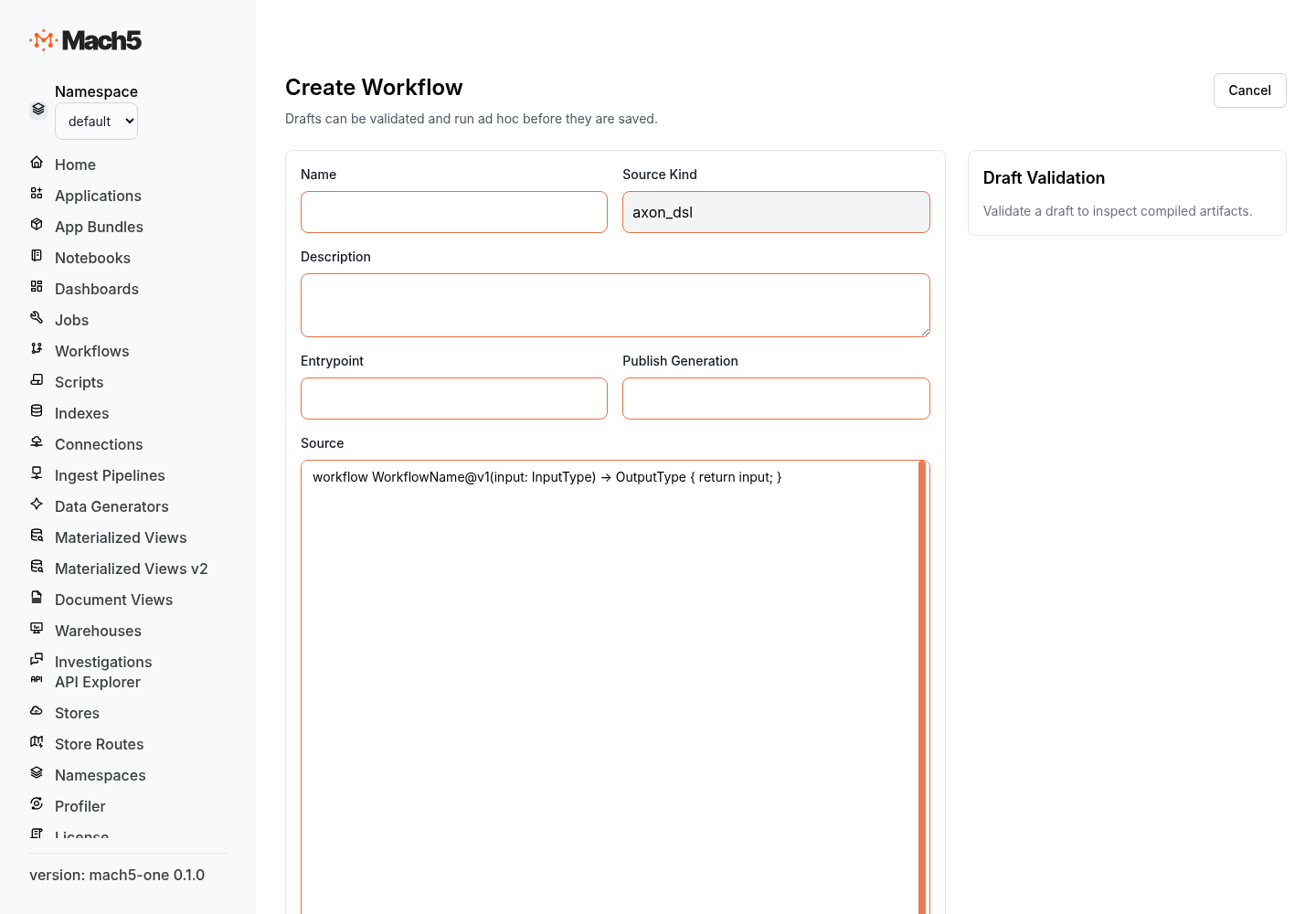
Task: Open the default namespace dropdown
Action: pyautogui.click(x=96, y=122)
